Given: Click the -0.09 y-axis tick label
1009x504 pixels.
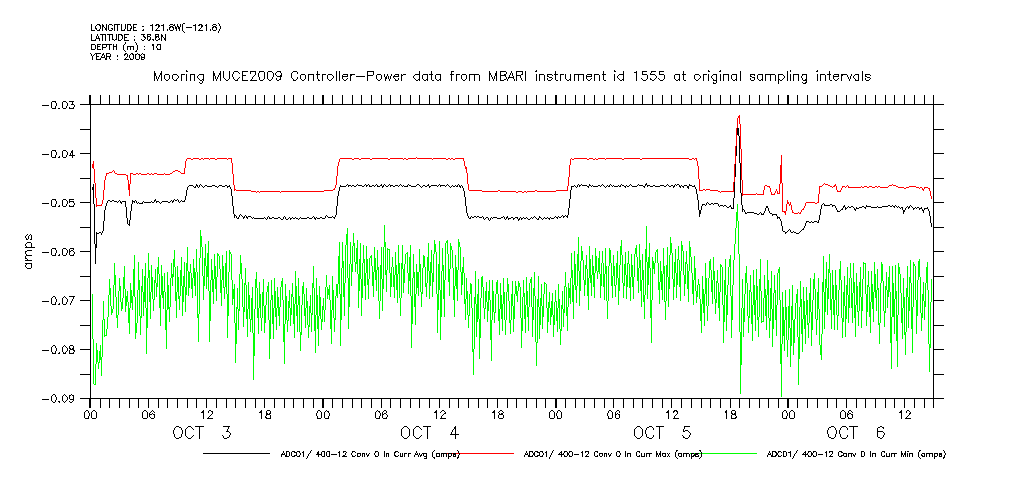Looking at the screenshot, I should pos(66,399).
